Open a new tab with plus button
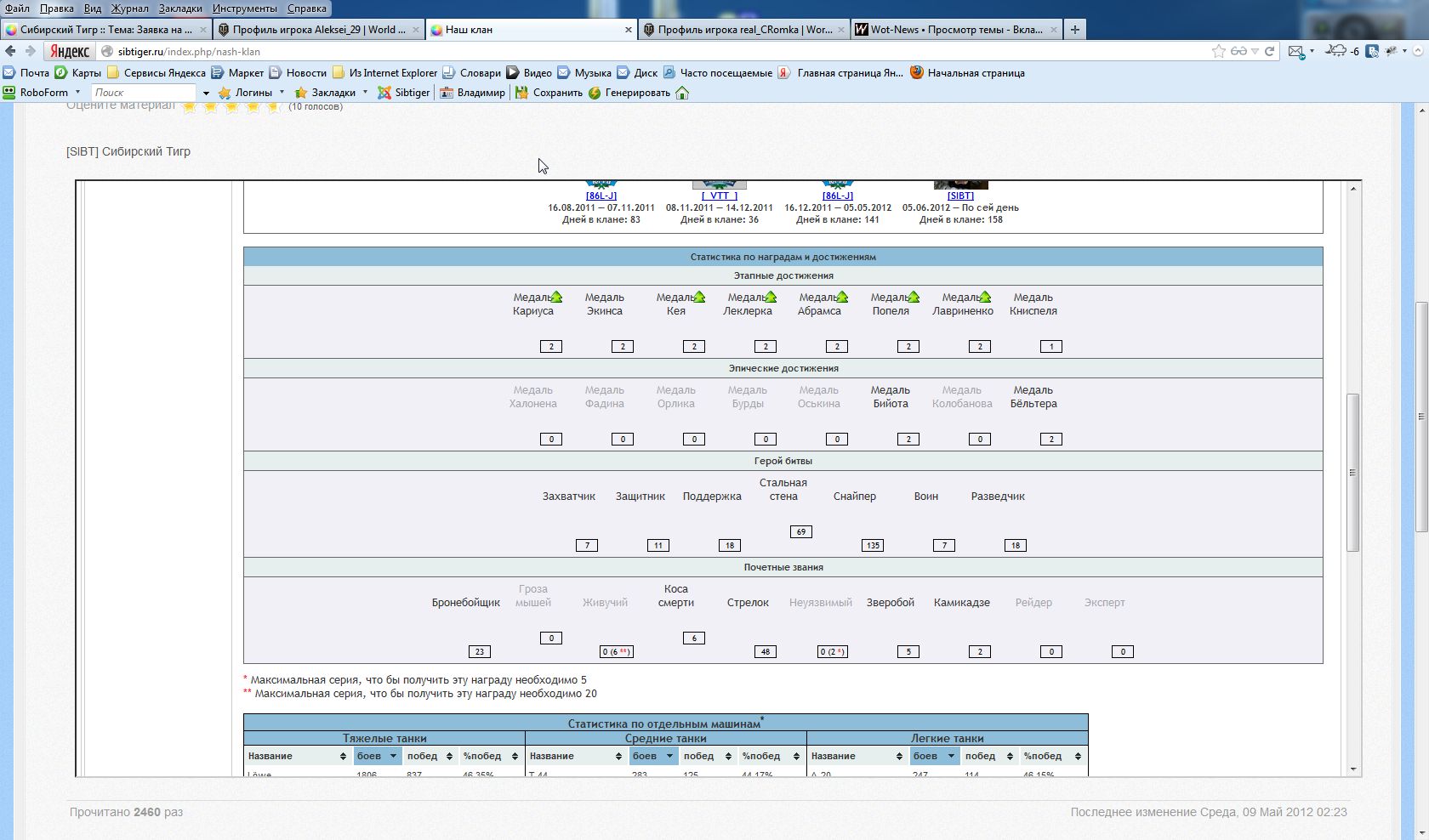Image resolution: width=1429 pixels, height=840 pixels. (x=1075, y=30)
